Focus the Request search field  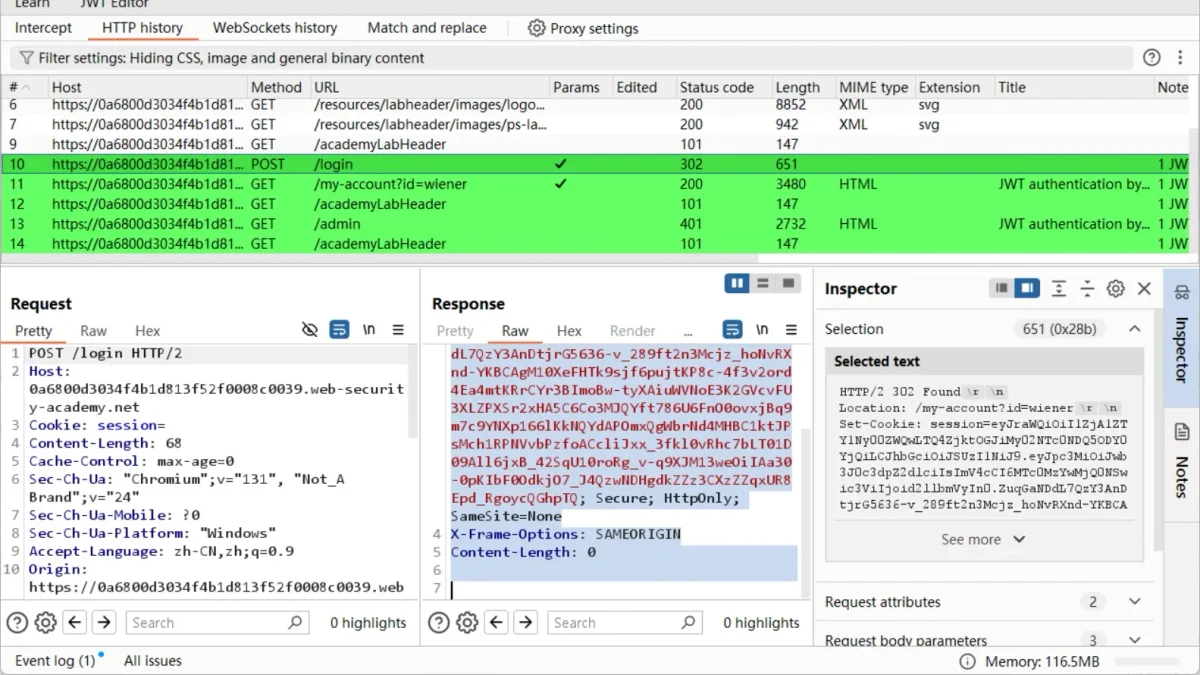tap(217, 623)
